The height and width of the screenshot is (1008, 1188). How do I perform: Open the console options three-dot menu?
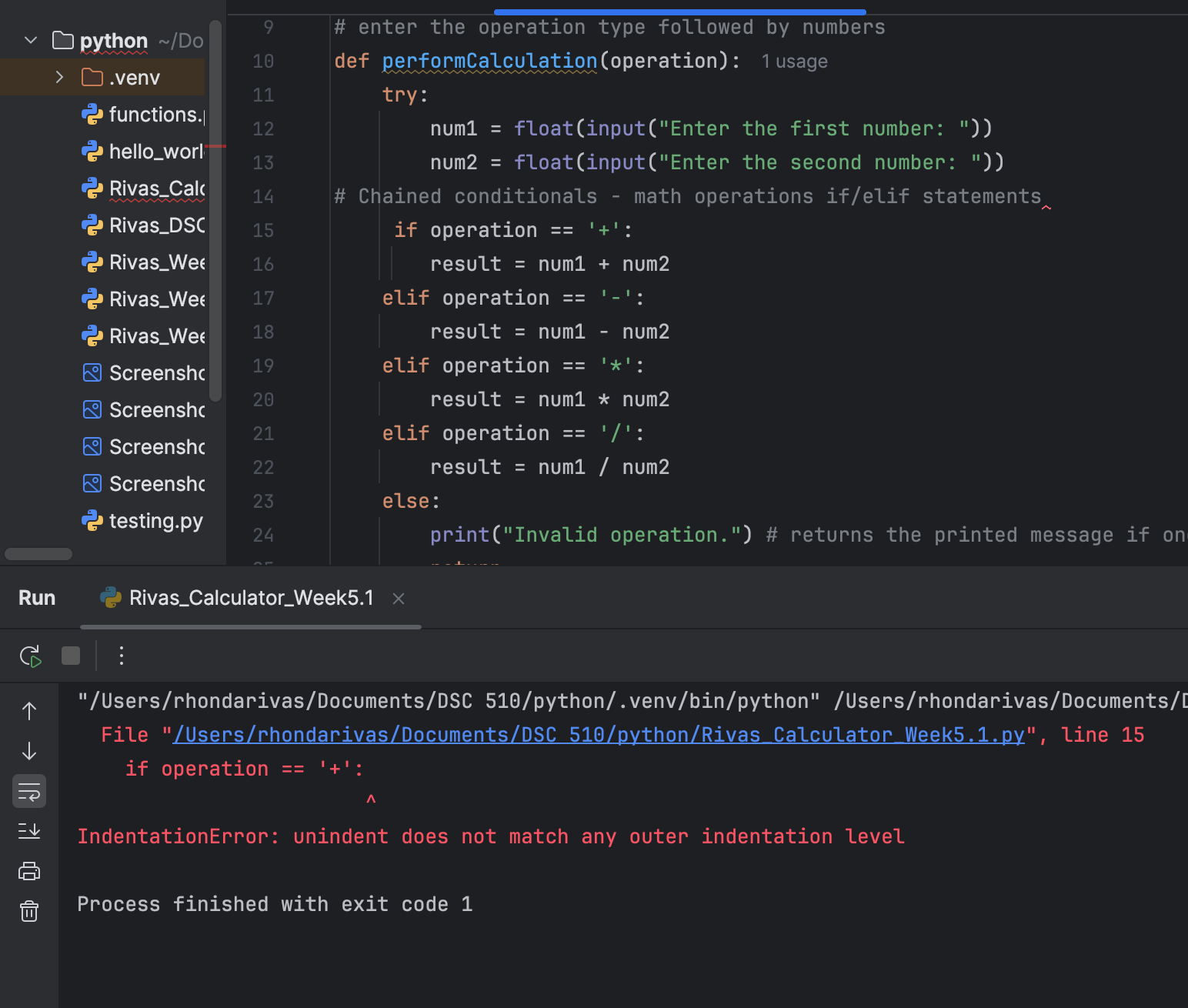121,656
